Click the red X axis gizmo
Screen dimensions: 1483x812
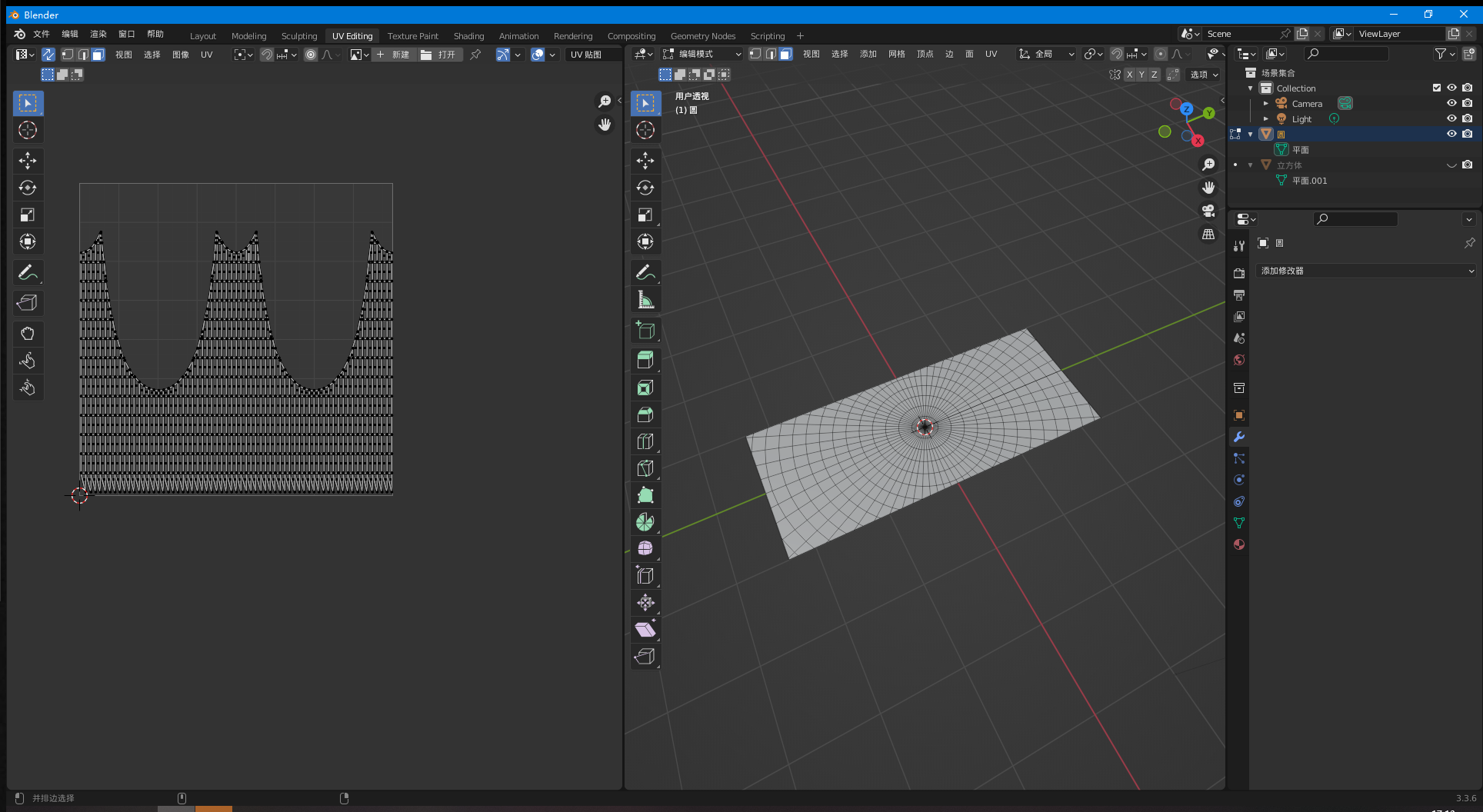click(1198, 141)
